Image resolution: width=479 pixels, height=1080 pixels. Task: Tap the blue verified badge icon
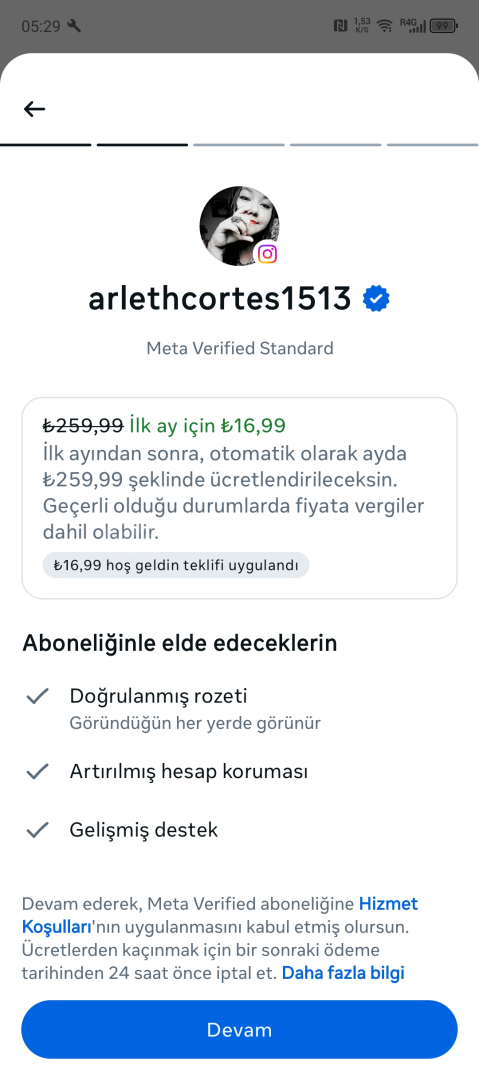(x=376, y=299)
